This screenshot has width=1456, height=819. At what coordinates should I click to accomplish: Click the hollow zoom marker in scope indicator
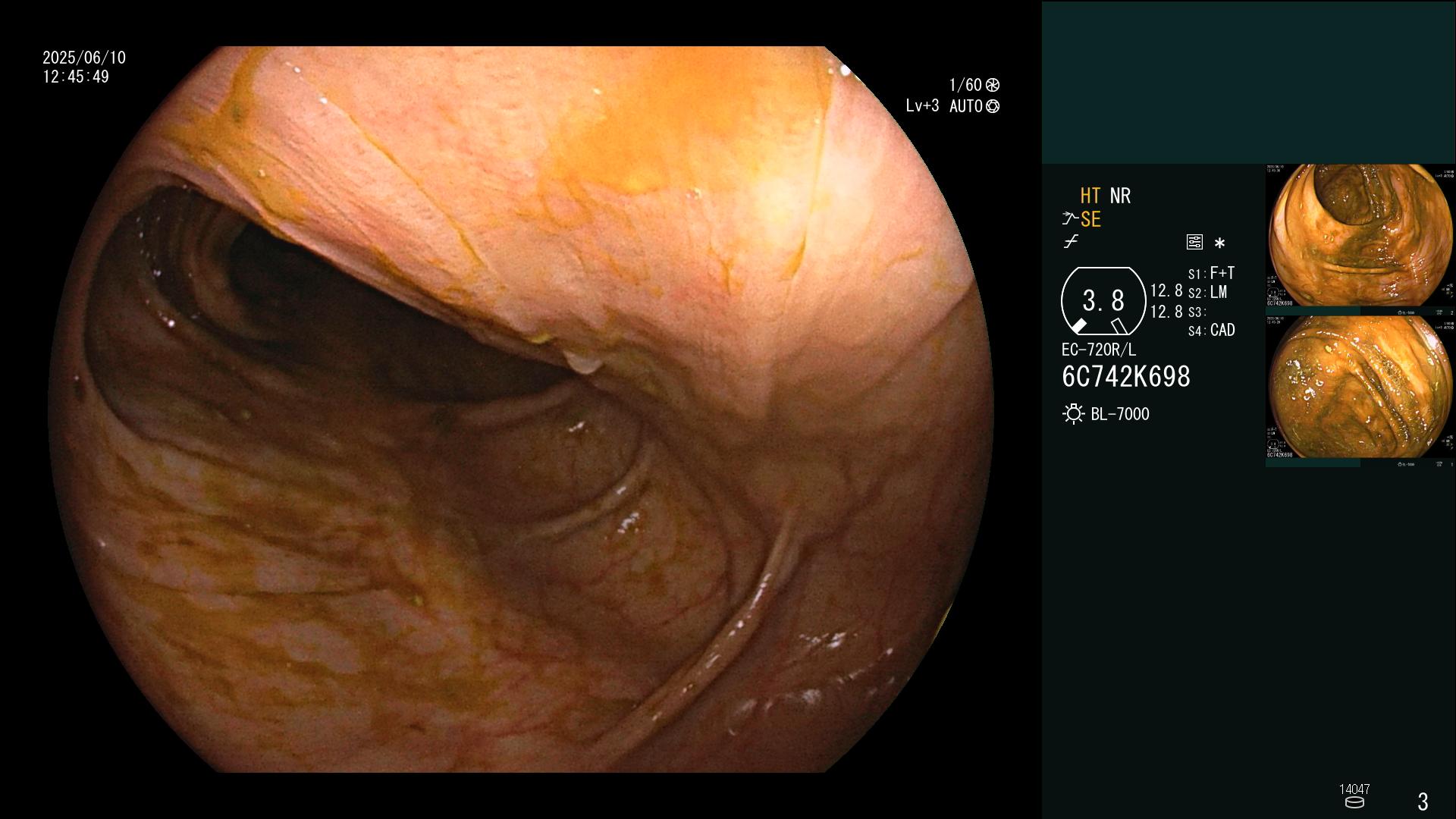(1119, 326)
